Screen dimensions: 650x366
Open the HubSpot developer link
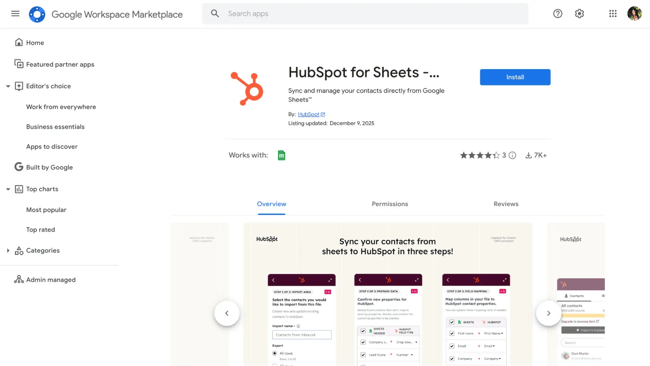coord(308,114)
